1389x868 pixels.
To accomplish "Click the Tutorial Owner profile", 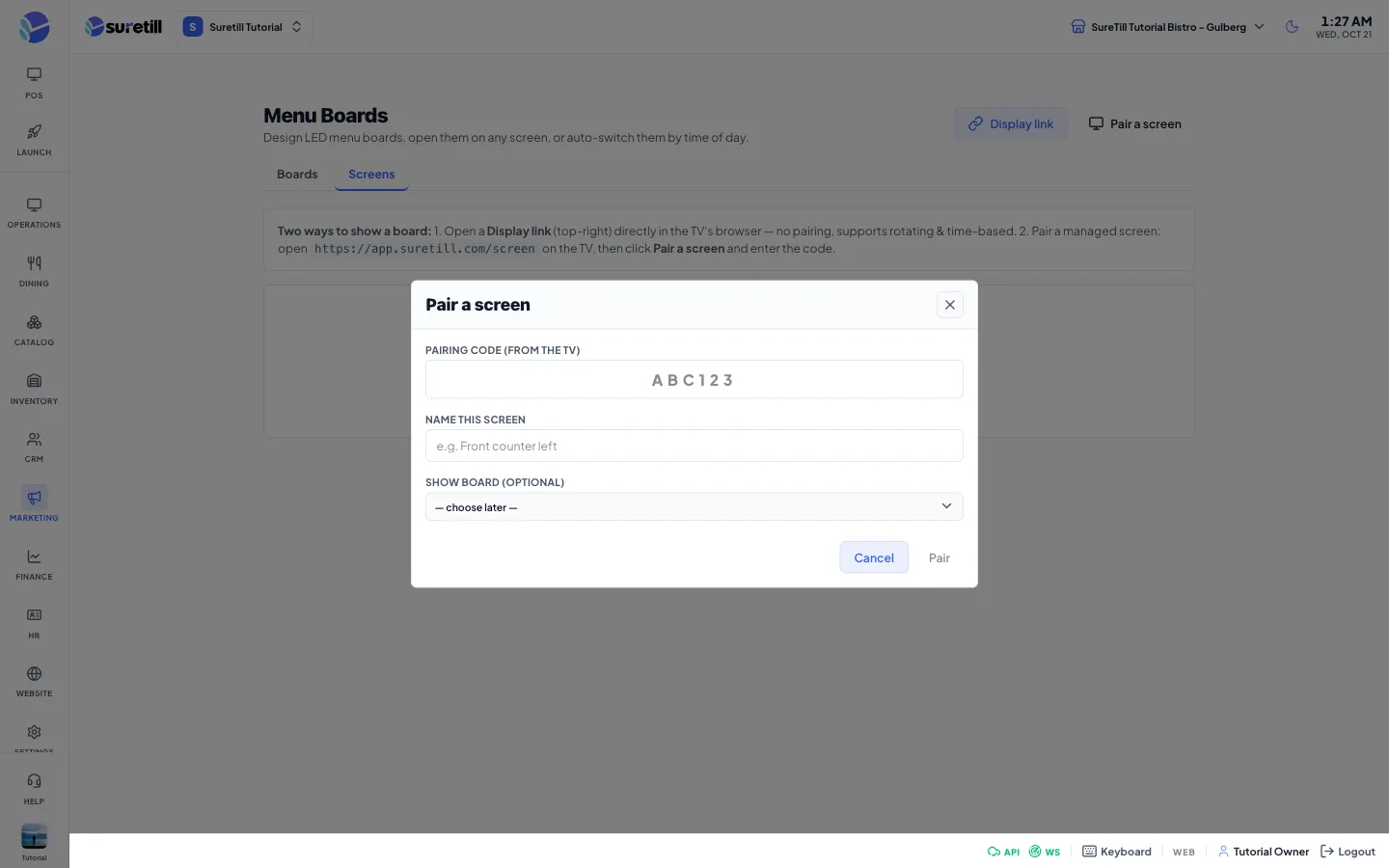I will tap(1264, 852).
